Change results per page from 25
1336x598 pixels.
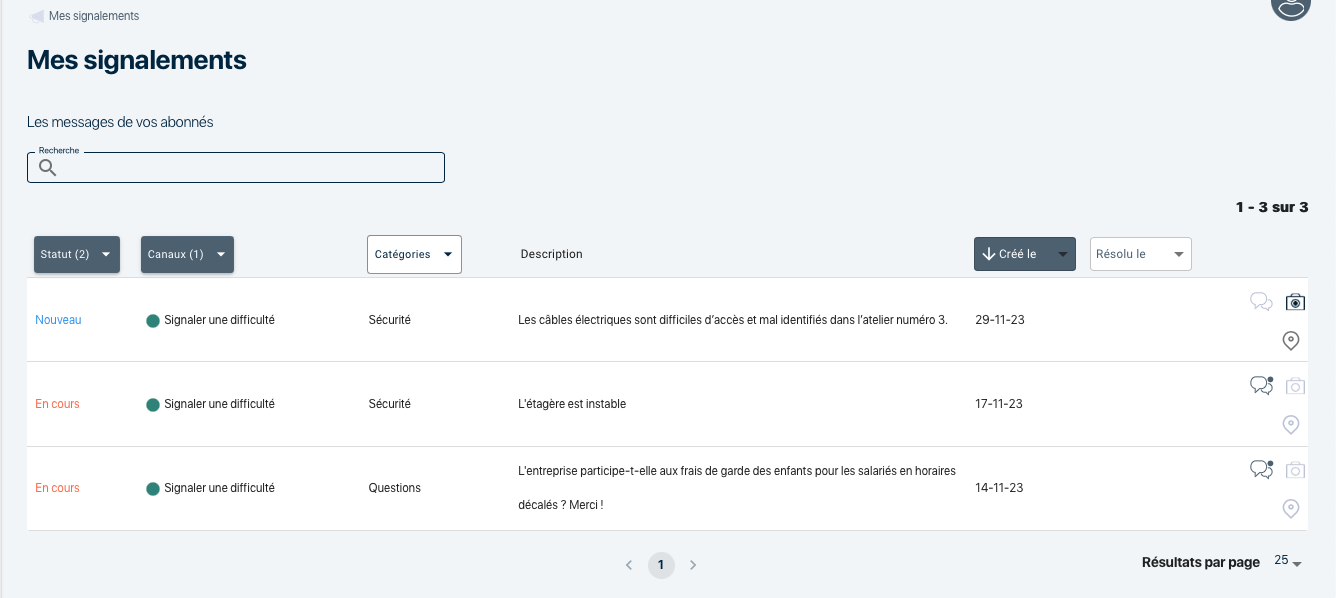pos(1287,562)
